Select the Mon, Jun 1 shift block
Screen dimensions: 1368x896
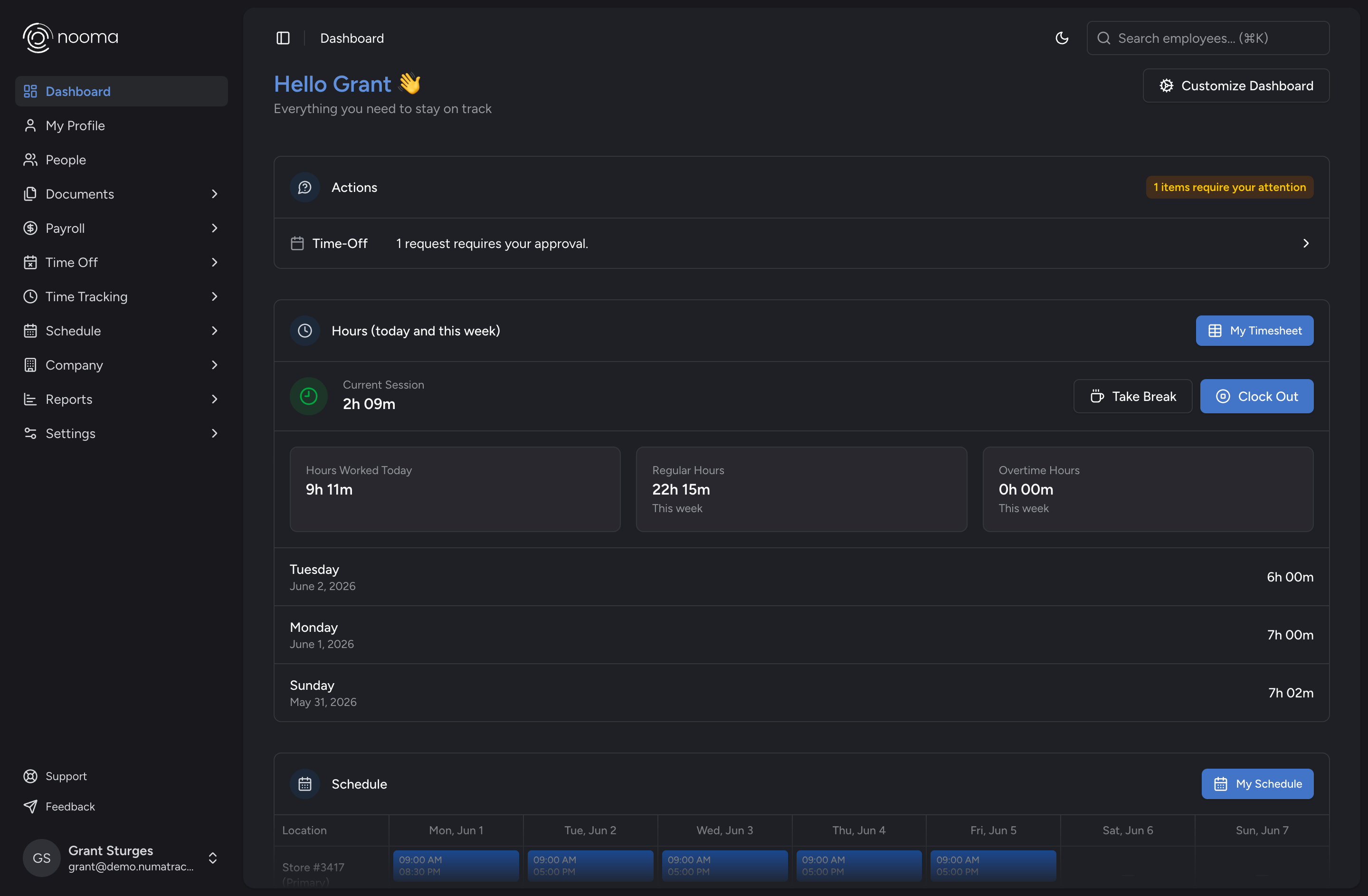[456, 866]
